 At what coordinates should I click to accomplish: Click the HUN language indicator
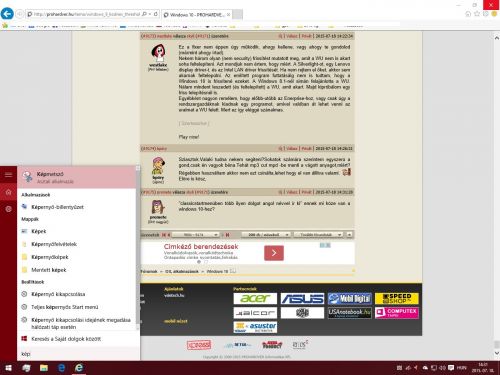point(461,368)
